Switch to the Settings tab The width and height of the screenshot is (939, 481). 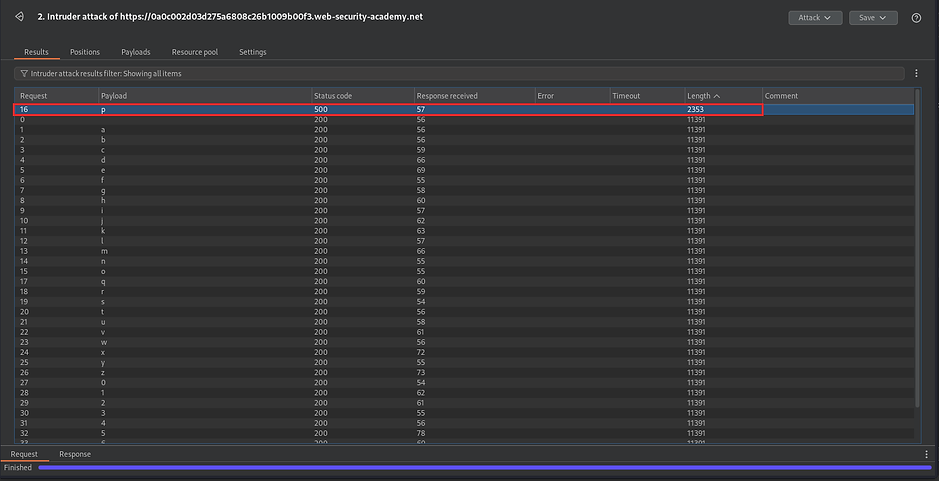(x=253, y=52)
